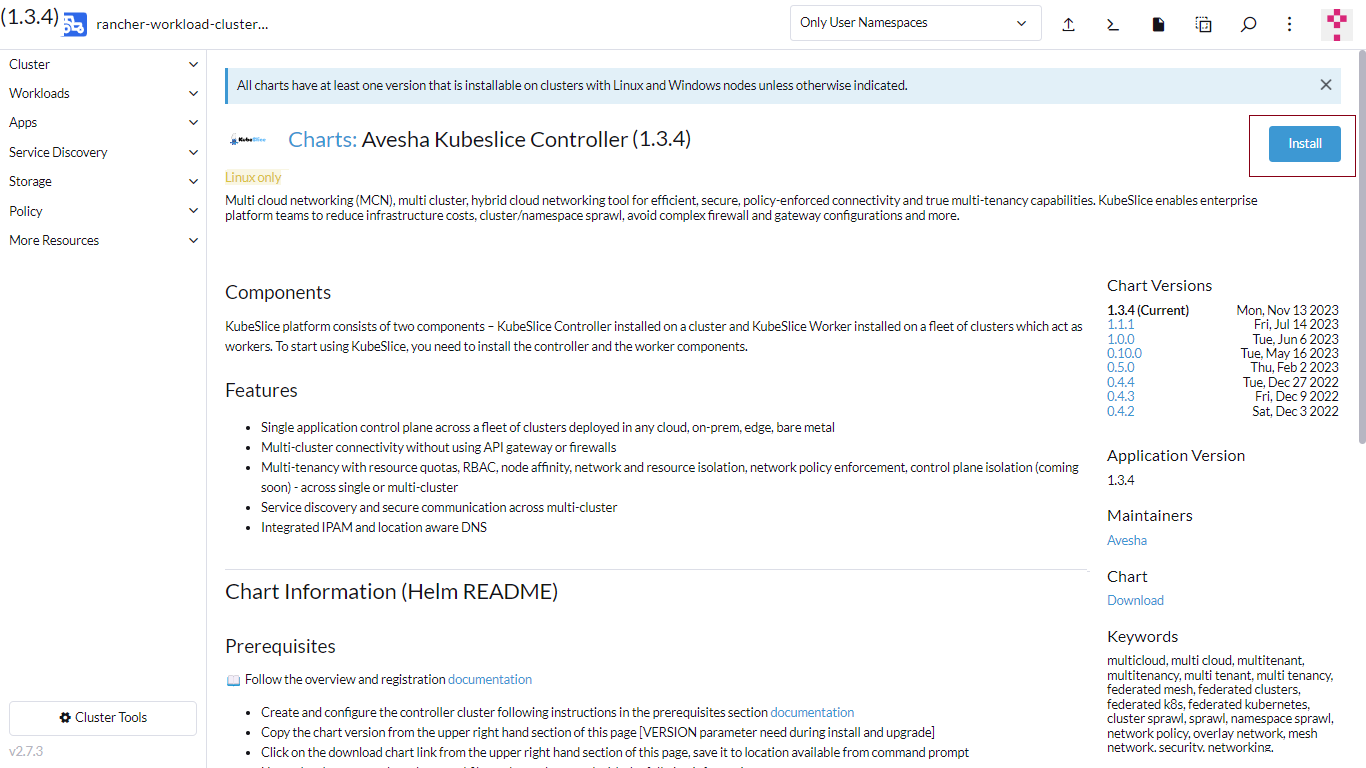1366x768 pixels.
Task: Open the Only User Namespaces dropdown
Action: 915,23
